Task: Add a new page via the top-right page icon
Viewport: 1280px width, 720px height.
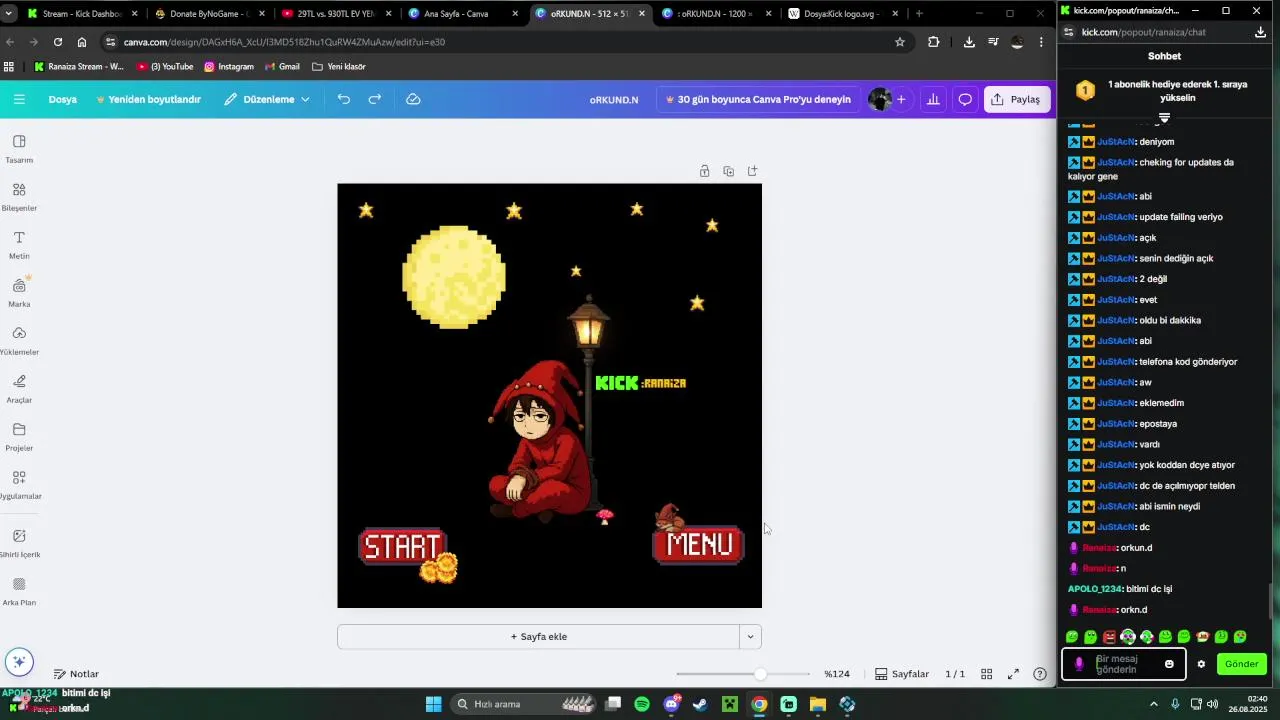Action: (x=752, y=171)
